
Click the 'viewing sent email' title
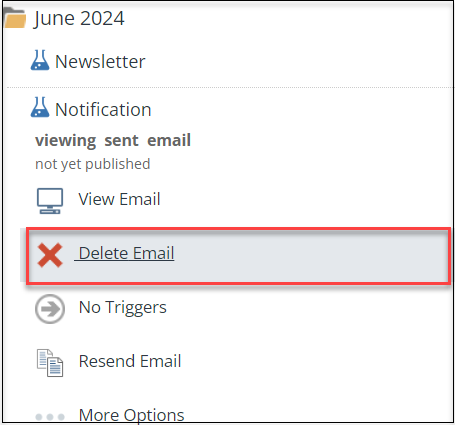point(113,140)
